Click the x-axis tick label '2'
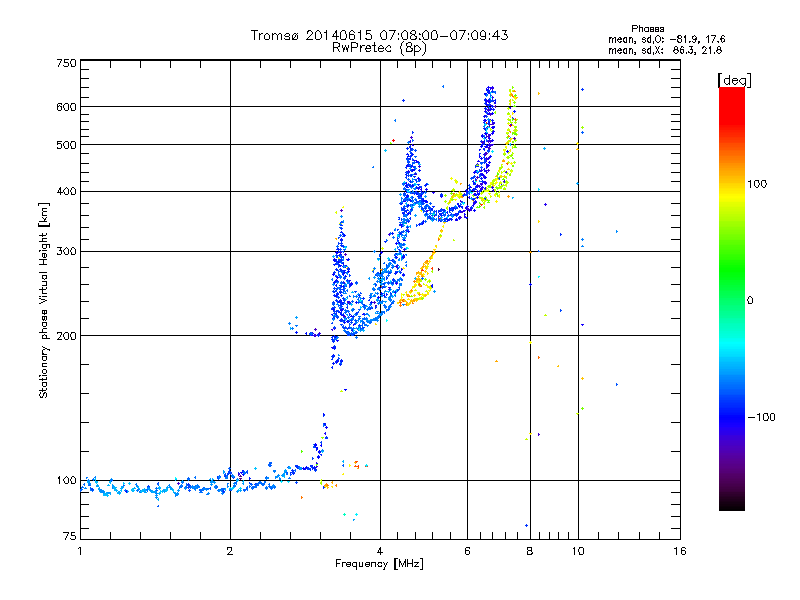This screenshot has width=800, height=600. (230, 551)
